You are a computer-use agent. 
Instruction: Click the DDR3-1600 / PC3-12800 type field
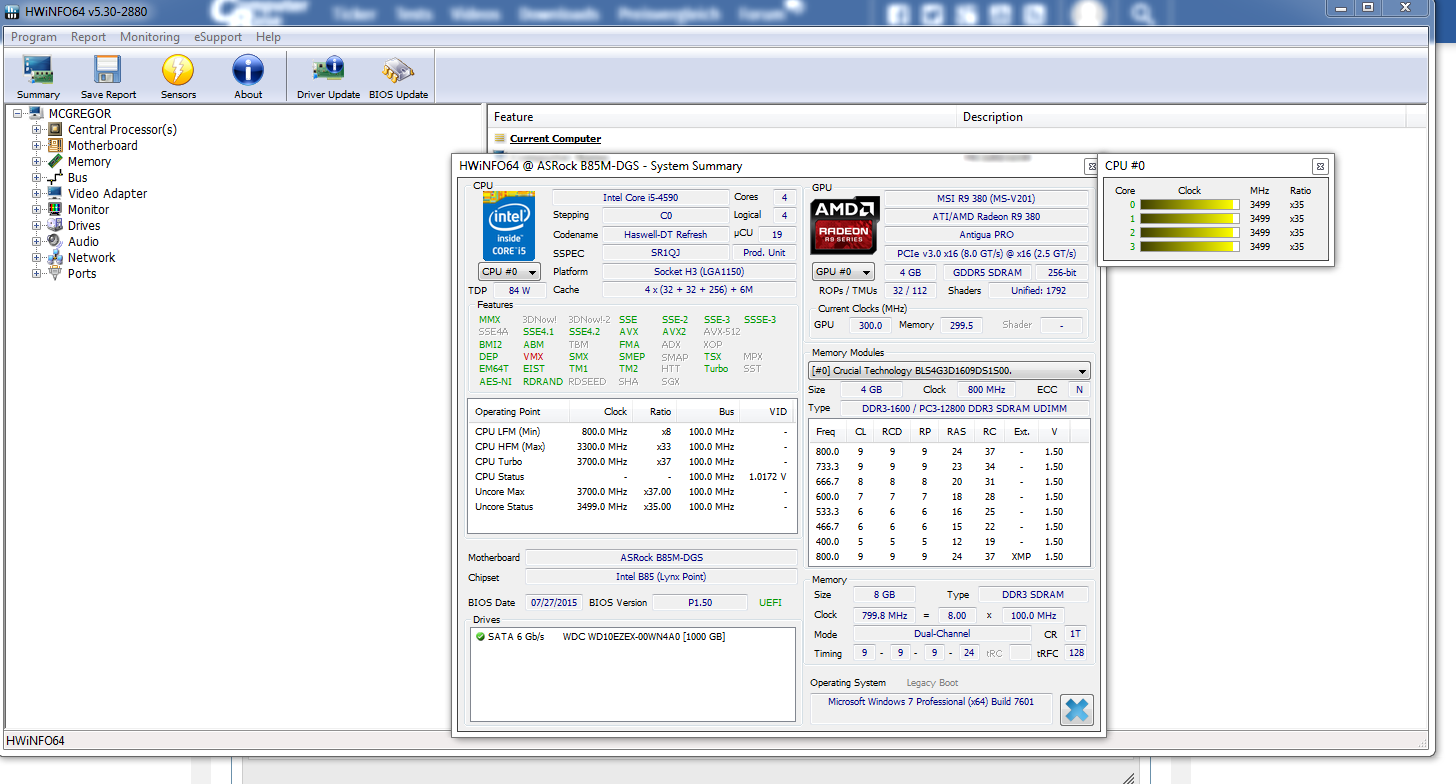tap(965, 408)
